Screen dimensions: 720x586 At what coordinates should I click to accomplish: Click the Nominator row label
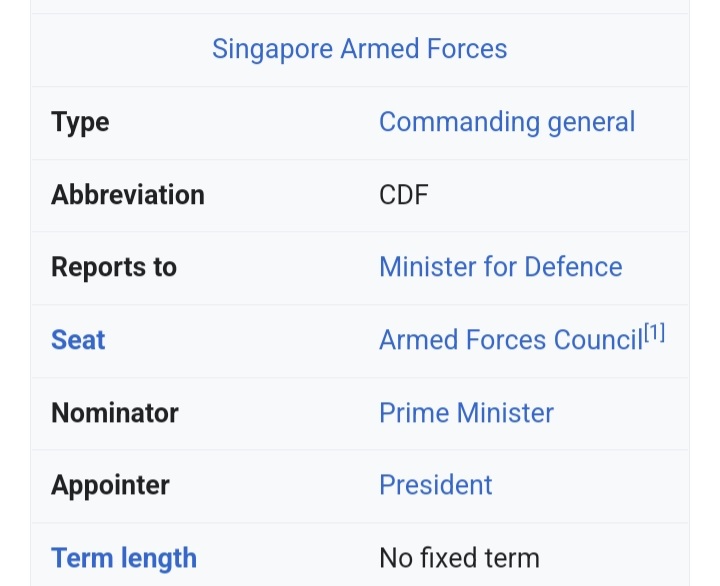click(x=115, y=412)
